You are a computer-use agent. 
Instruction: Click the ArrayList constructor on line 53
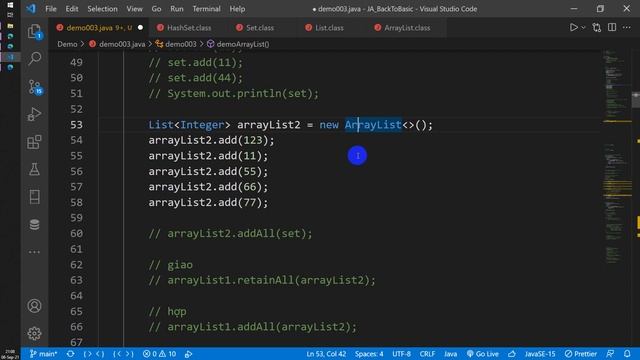tap(373, 124)
